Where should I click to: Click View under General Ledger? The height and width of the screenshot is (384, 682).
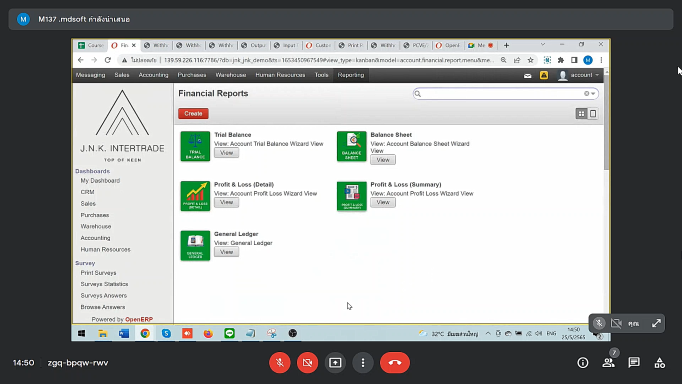click(226, 252)
